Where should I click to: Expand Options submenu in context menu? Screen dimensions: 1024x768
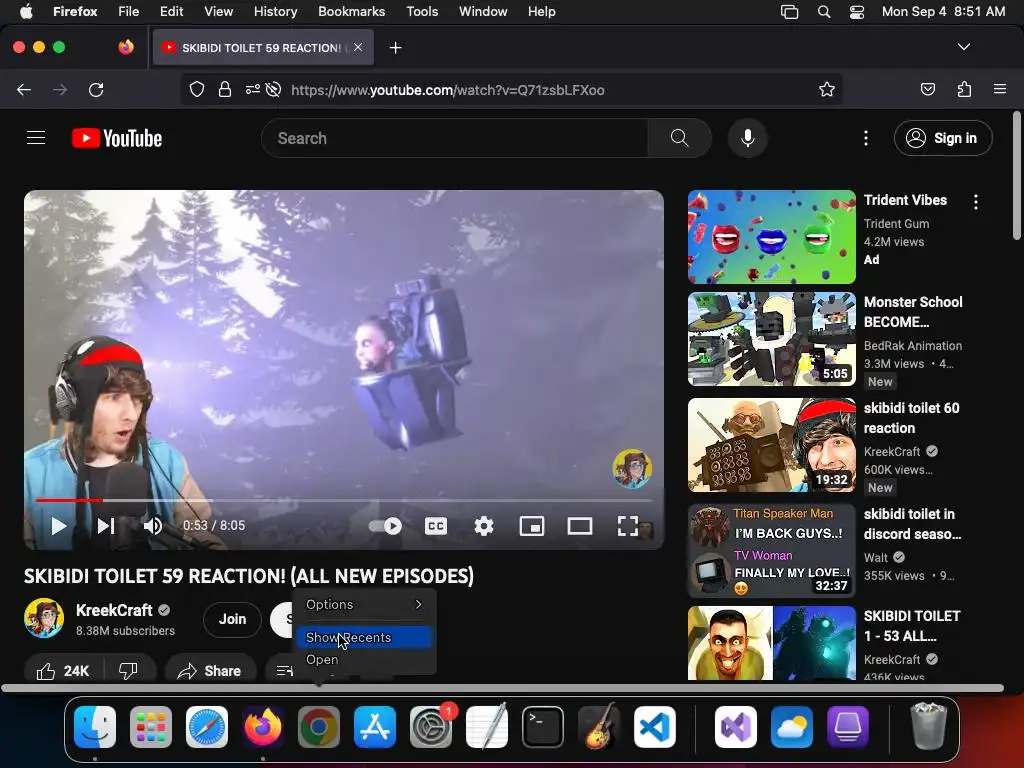364,605
